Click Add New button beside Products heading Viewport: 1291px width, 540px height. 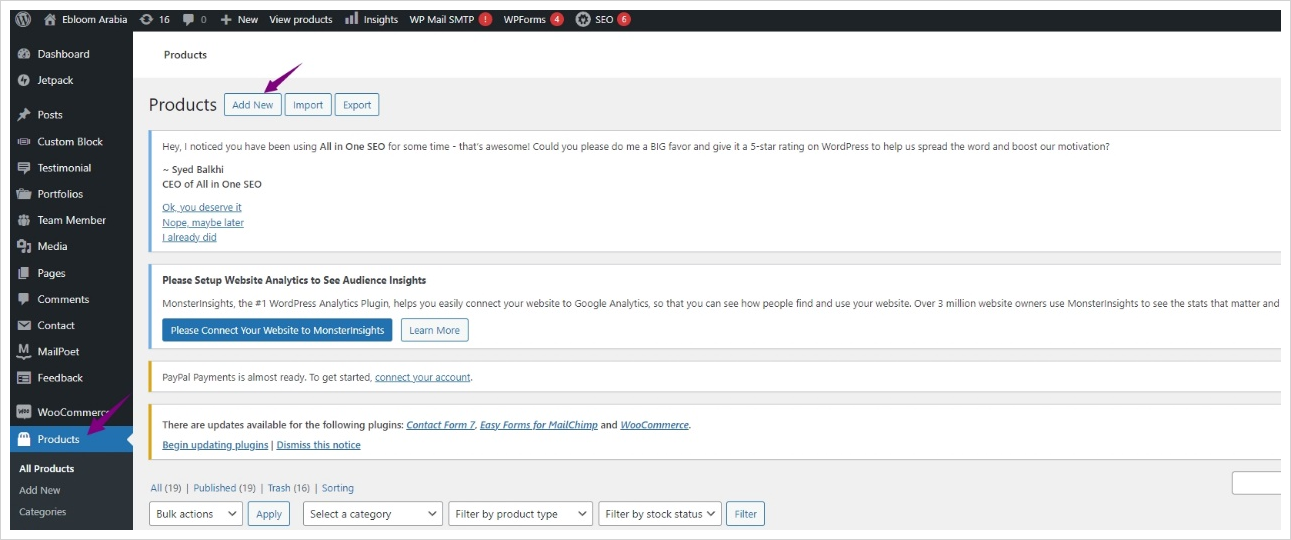pyautogui.click(x=253, y=105)
